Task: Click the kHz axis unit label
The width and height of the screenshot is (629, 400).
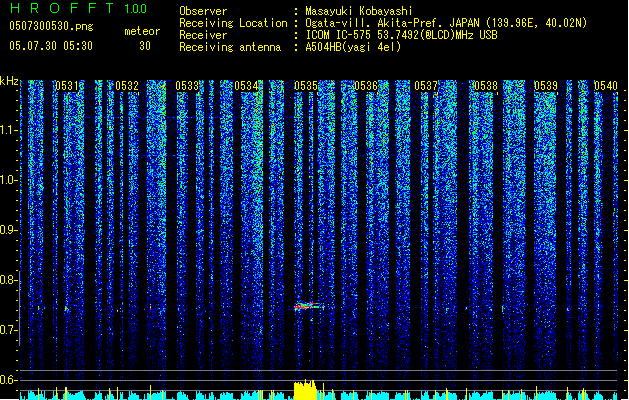Action: pyautogui.click(x=9, y=81)
